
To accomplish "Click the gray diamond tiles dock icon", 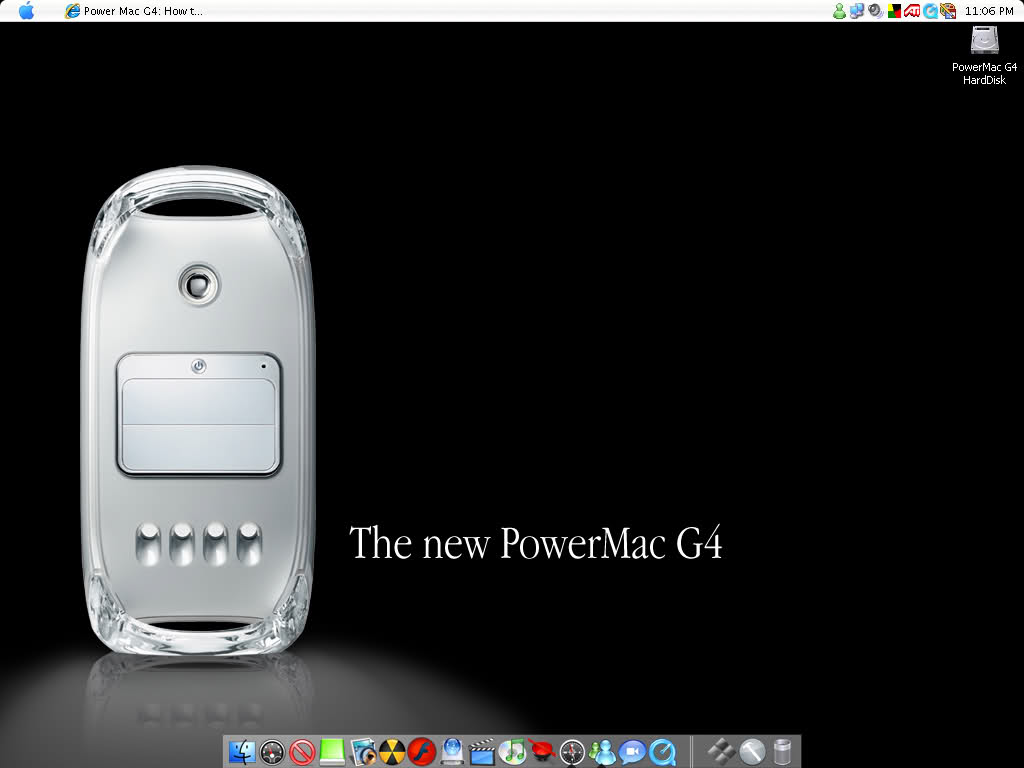I will 721,752.
